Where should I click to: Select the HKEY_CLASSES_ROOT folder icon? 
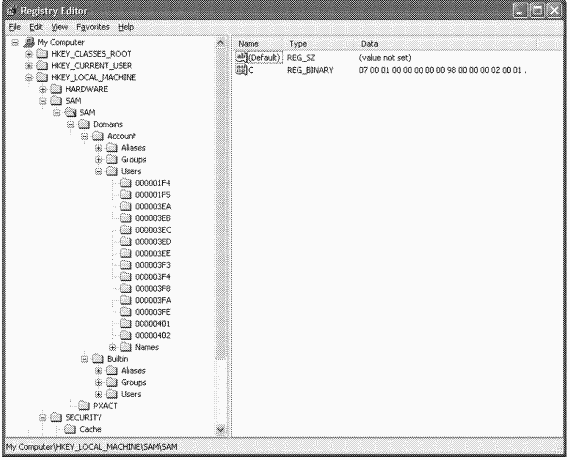(x=42, y=54)
